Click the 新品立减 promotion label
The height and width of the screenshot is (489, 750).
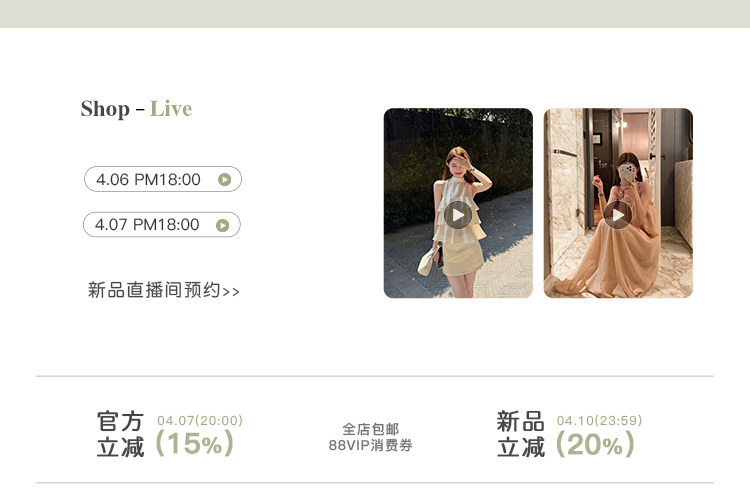520,434
